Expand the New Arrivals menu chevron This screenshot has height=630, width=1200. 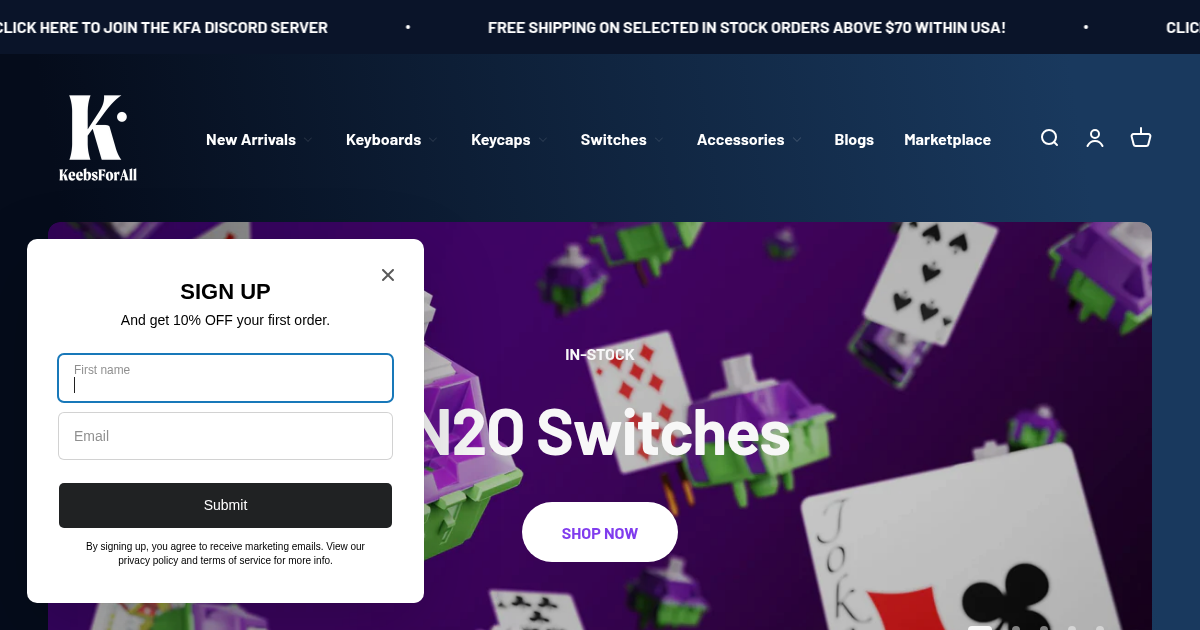point(308,140)
